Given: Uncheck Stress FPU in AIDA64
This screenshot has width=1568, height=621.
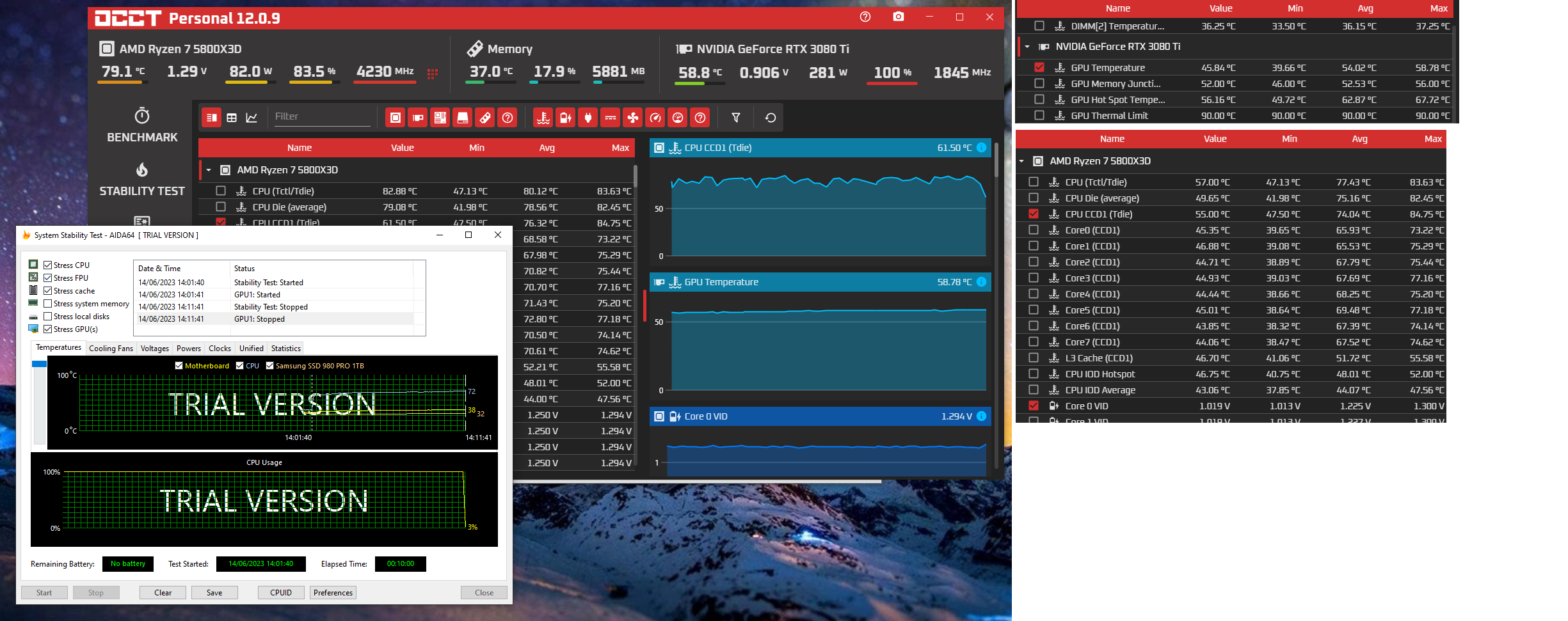Looking at the screenshot, I should pos(47,278).
